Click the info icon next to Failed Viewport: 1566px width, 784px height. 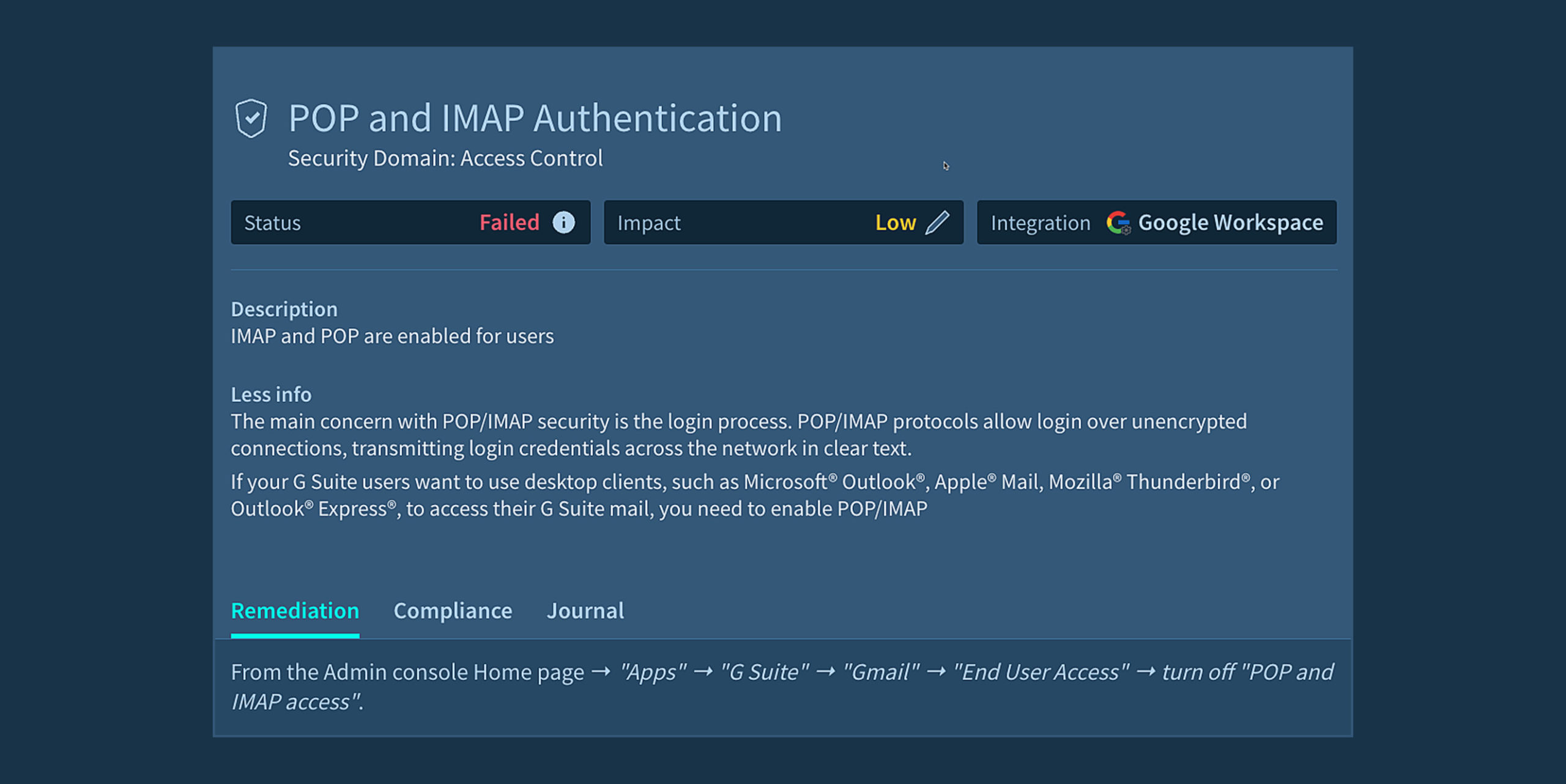tap(563, 223)
